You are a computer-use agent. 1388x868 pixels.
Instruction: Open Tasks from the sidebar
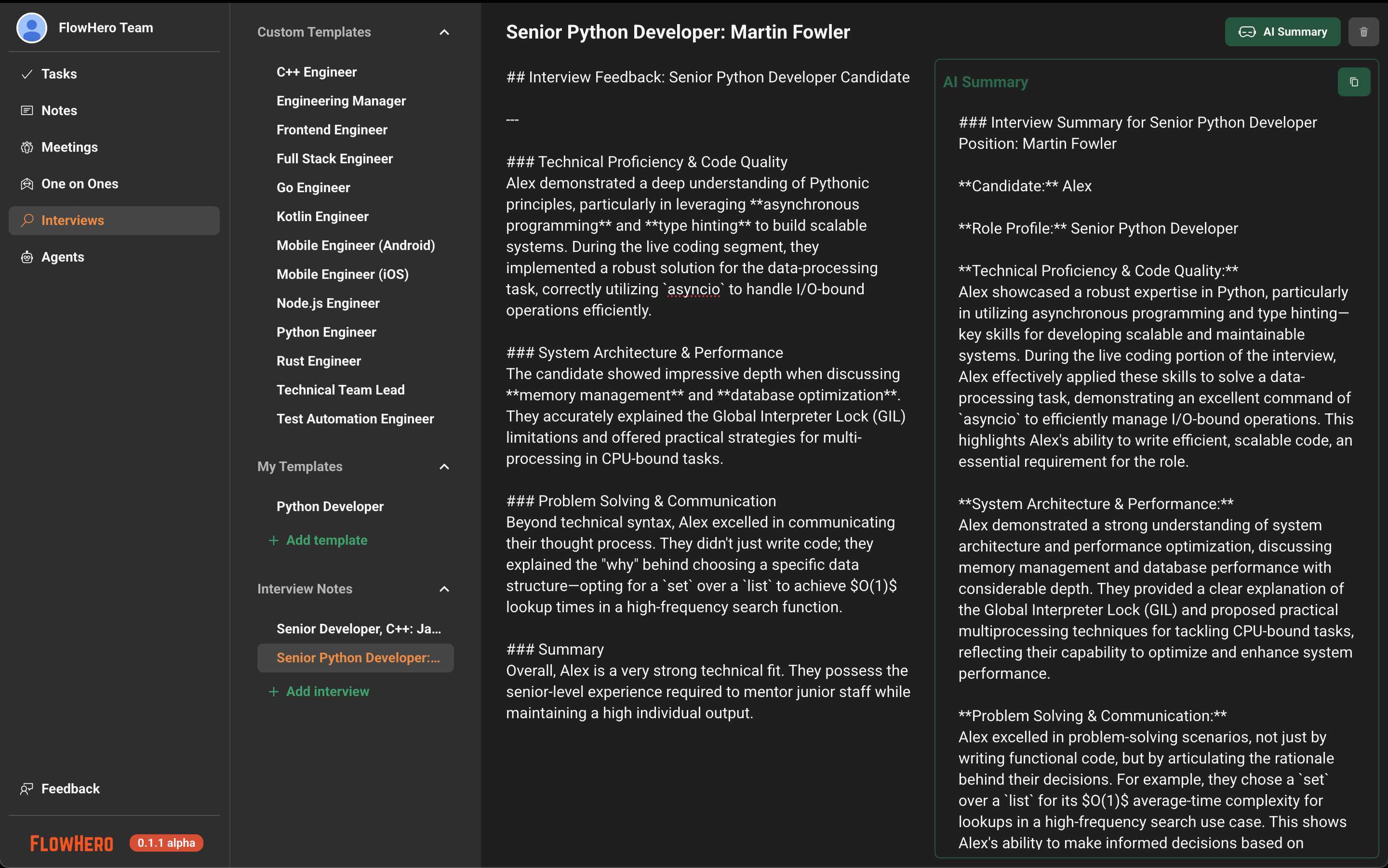(x=59, y=74)
